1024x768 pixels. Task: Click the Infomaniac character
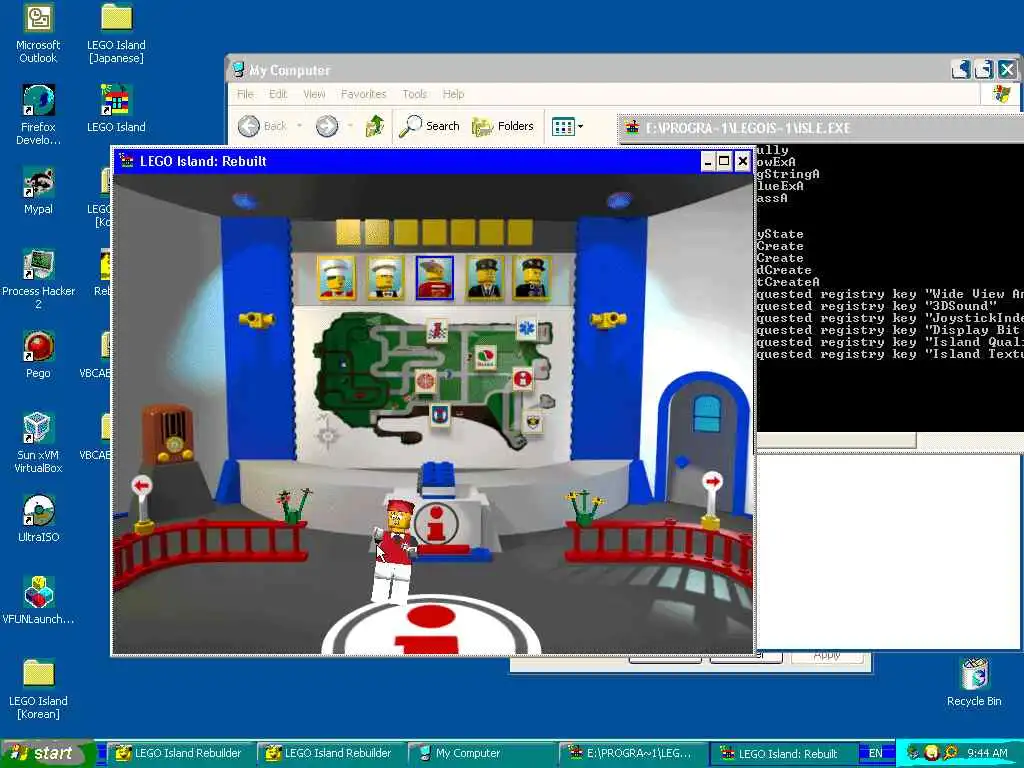[x=395, y=550]
